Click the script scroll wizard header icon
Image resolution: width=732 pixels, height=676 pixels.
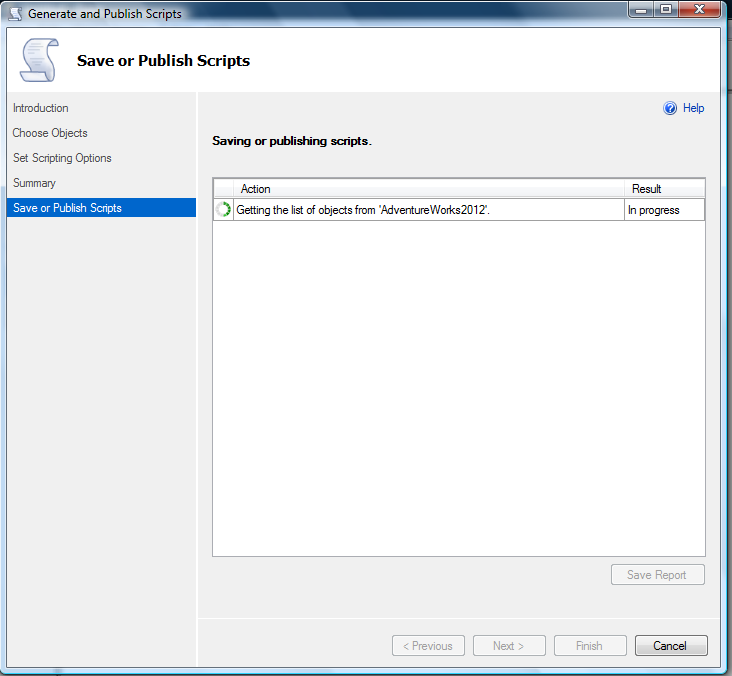(39, 61)
